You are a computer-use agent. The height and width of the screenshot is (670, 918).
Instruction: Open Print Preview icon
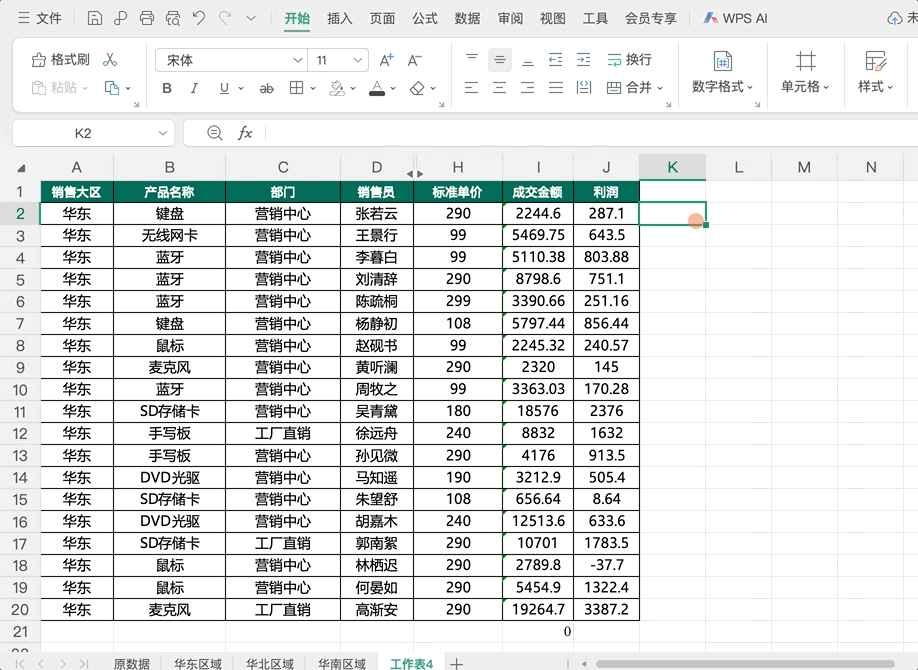tap(173, 18)
